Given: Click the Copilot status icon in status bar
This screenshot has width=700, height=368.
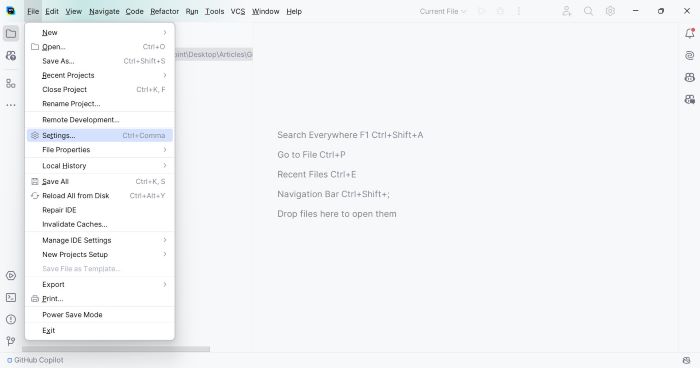Looking at the screenshot, I should (687, 360).
